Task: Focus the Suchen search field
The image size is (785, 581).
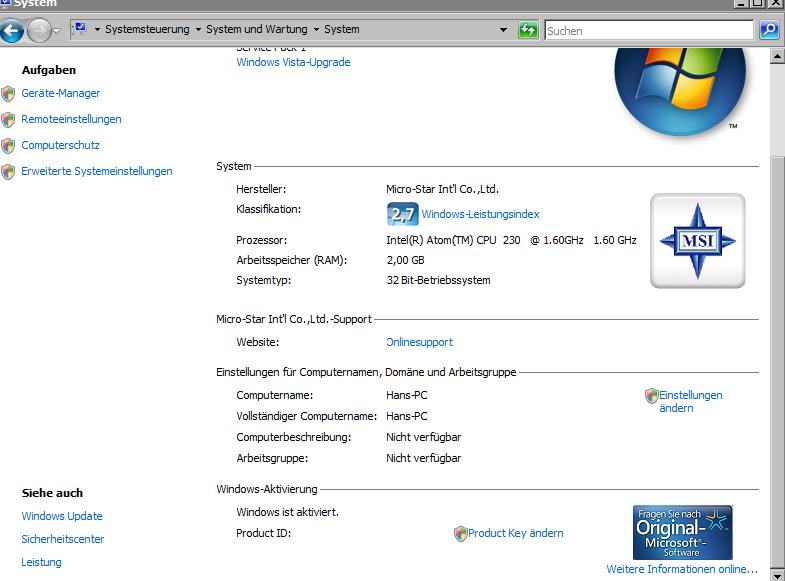Action: (649, 30)
